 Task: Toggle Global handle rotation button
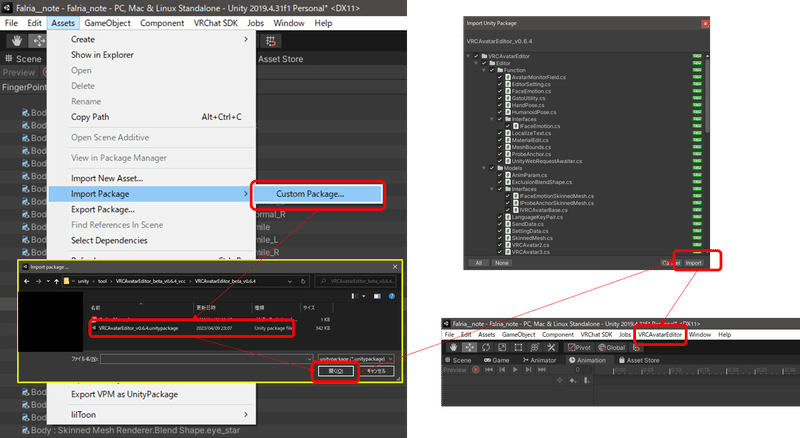click(x=612, y=348)
